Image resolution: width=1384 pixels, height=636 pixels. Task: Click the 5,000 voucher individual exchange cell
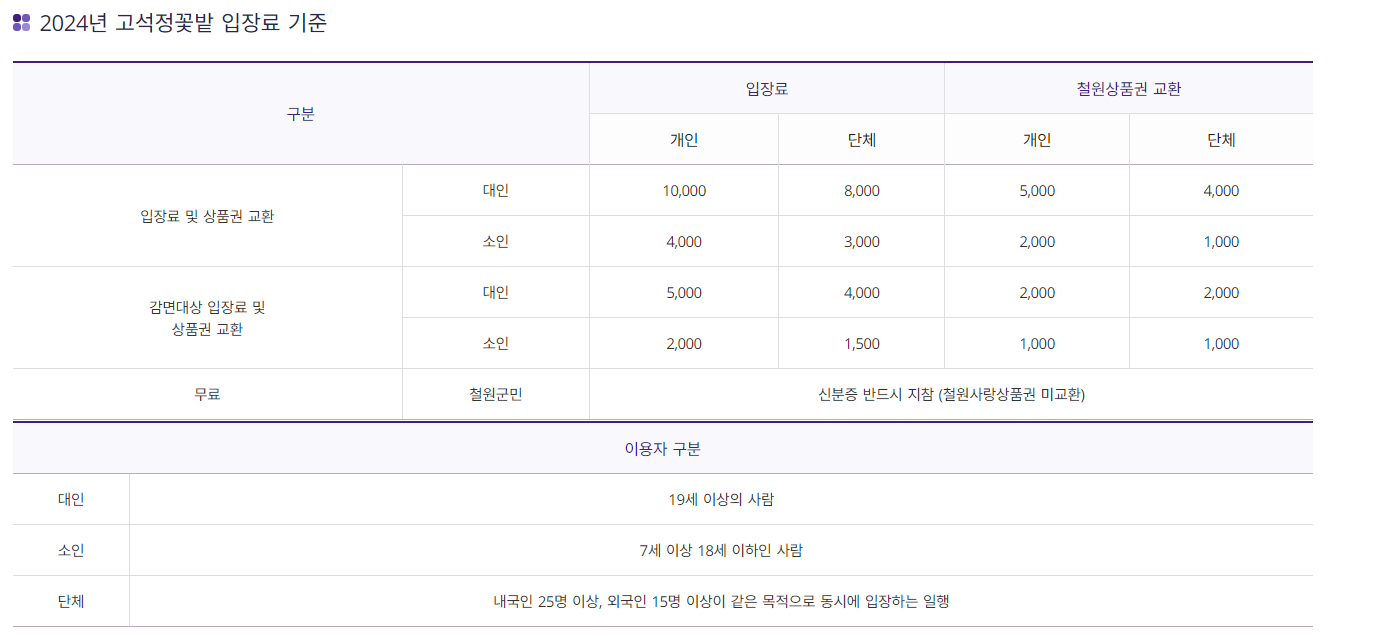click(x=1037, y=191)
